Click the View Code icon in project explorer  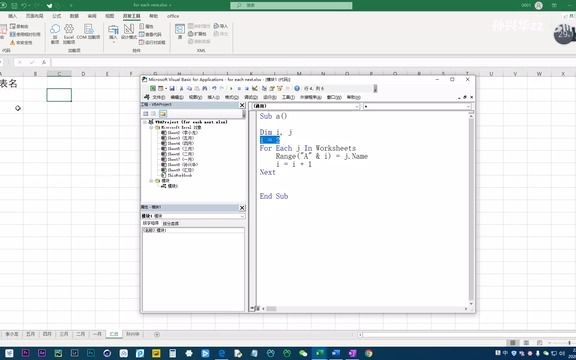146,114
